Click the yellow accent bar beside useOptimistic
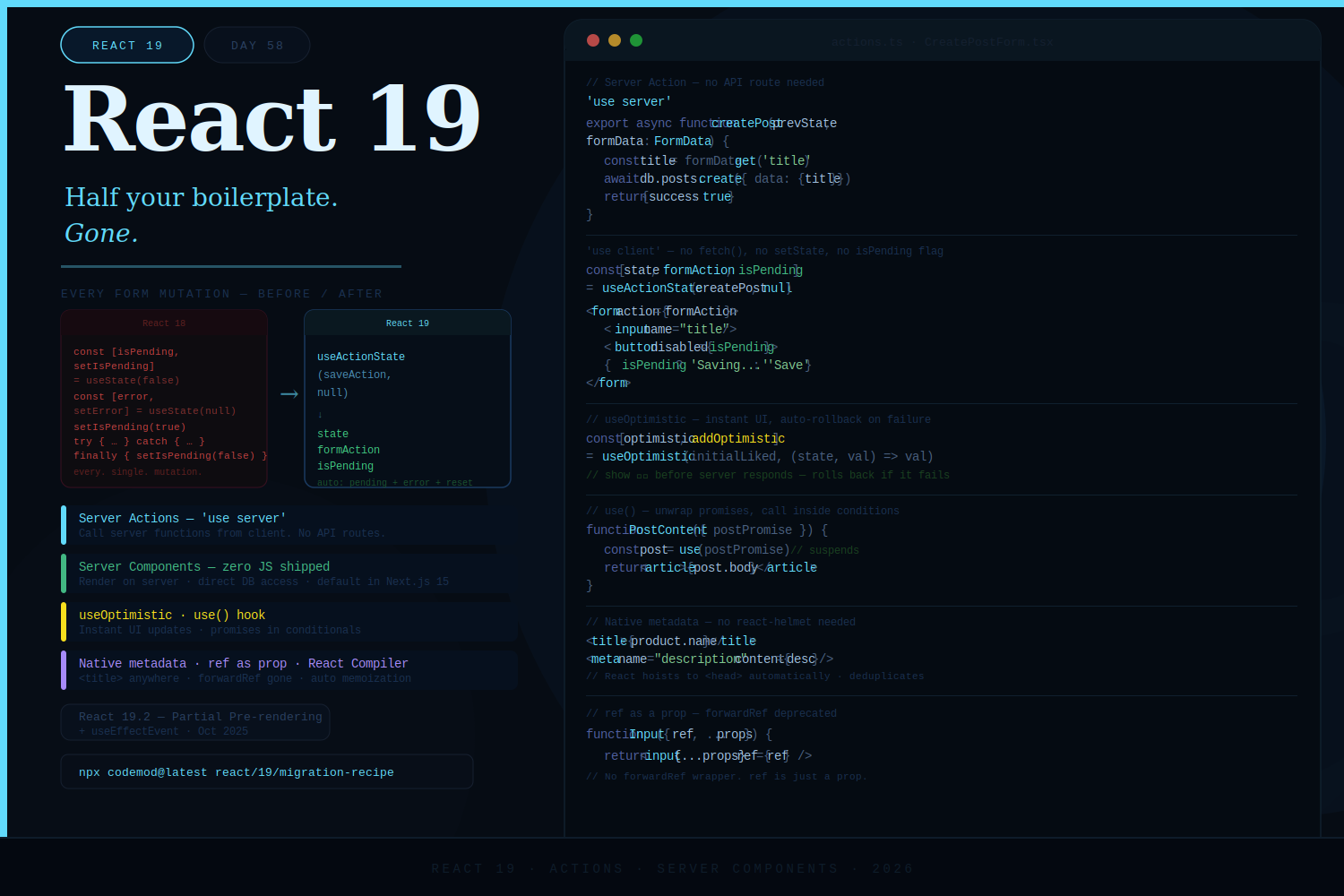The width and height of the screenshot is (1344, 896). (64, 621)
